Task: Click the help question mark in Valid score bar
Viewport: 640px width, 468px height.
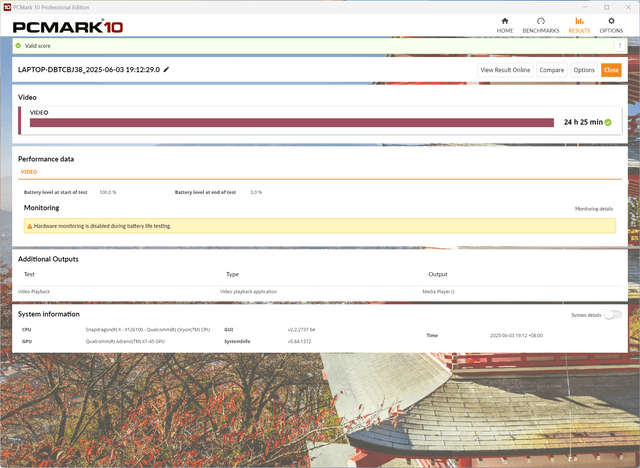Action: click(x=620, y=46)
